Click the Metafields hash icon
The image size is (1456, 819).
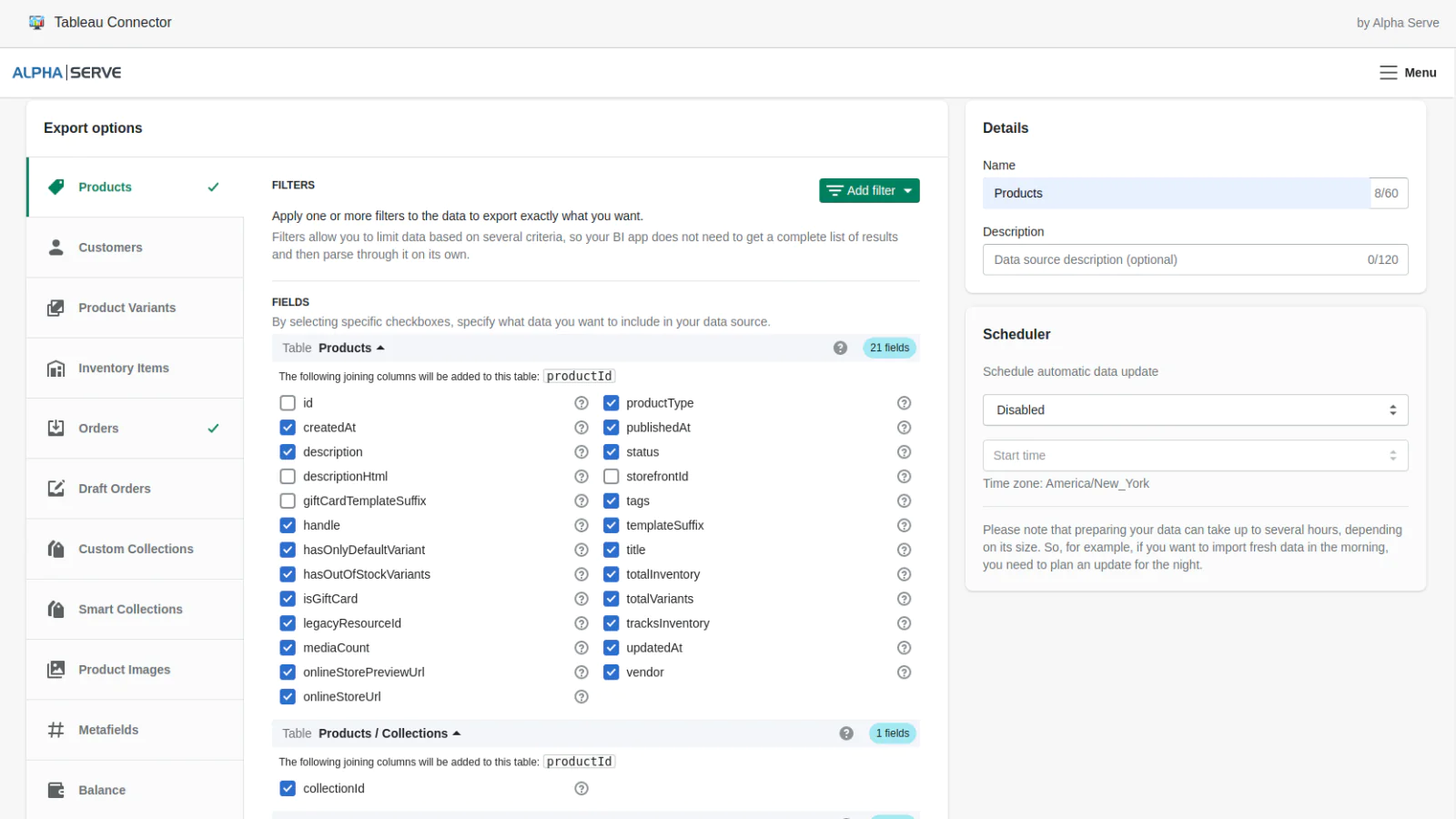tap(56, 730)
